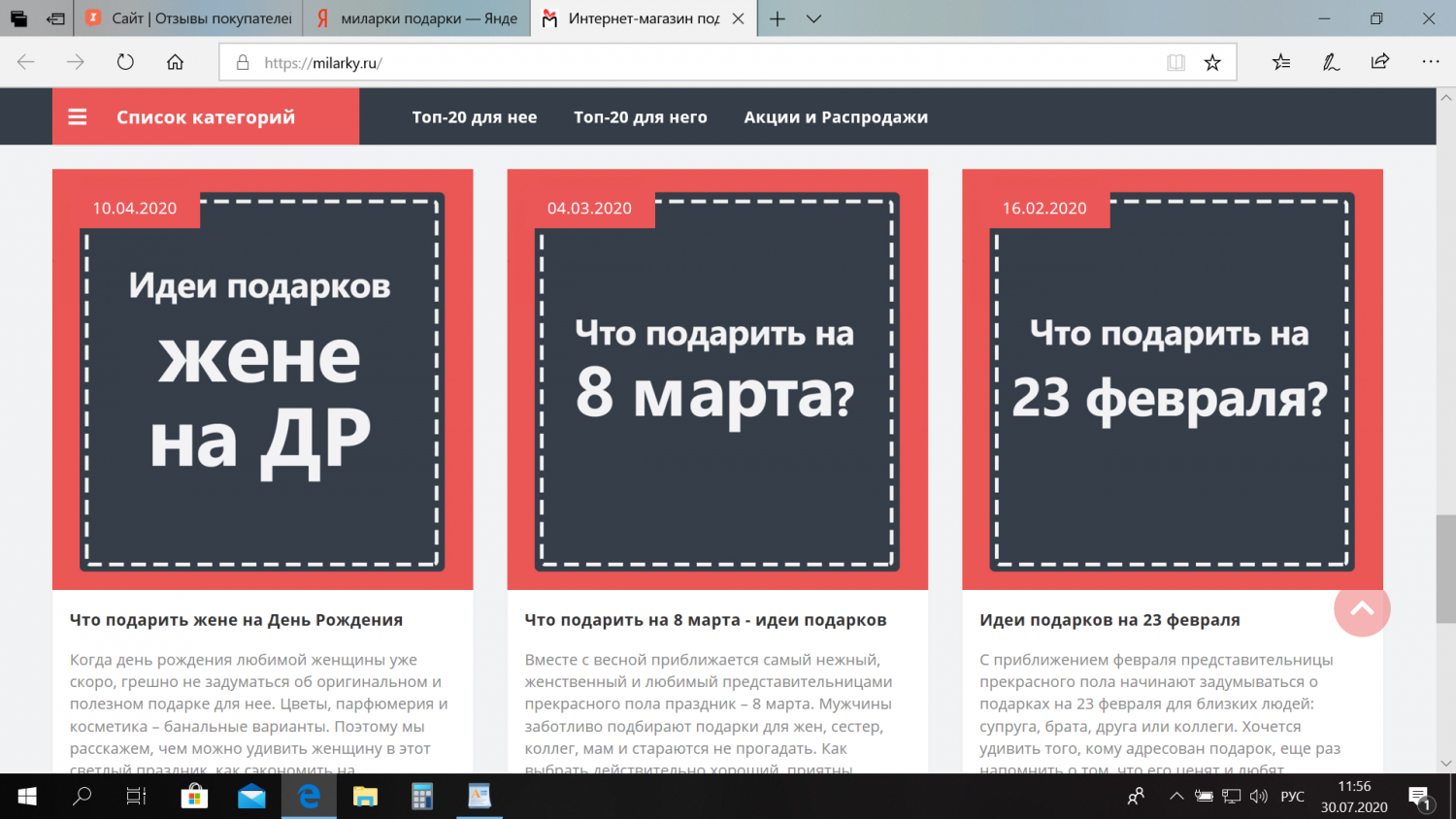
Task: Open the hamburger category list icon
Action: pyautogui.click(x=78, y=117)
